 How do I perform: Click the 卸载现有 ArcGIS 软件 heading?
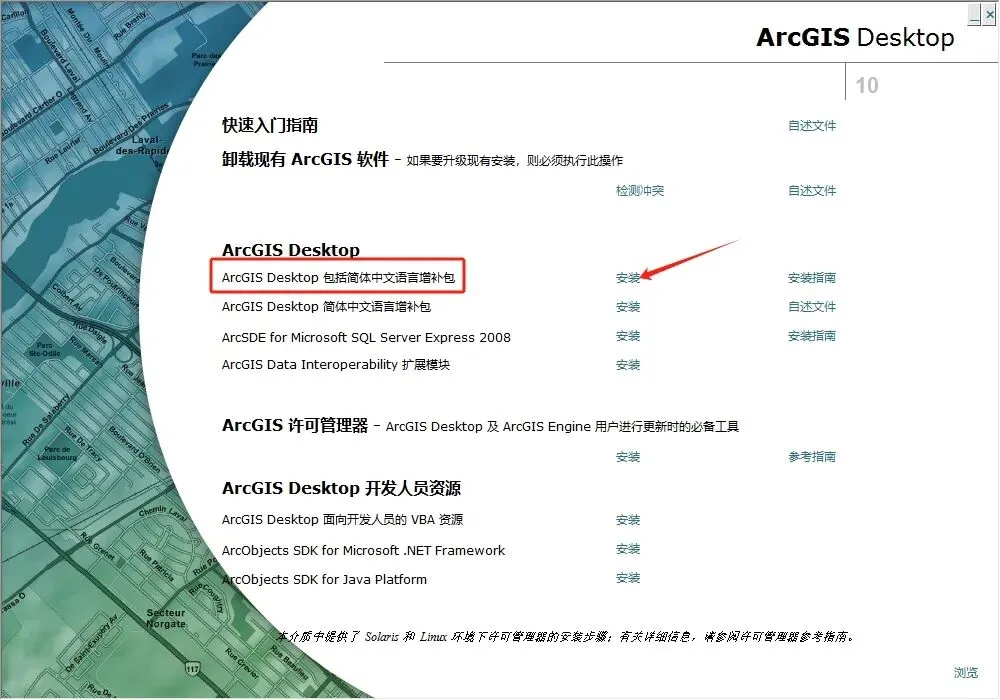point(305,159)
